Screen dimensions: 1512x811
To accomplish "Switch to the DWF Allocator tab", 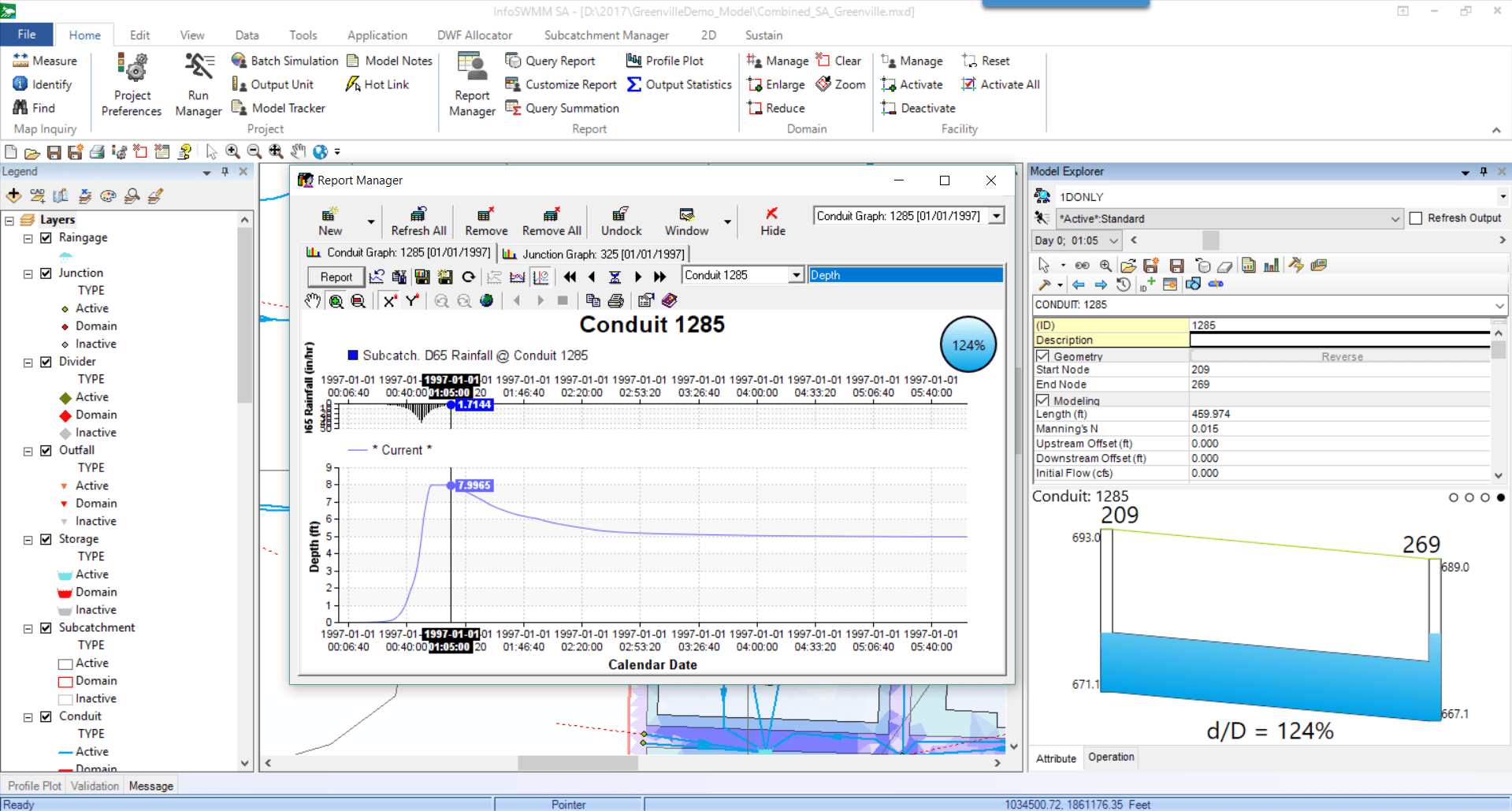I will pos(474,35).
